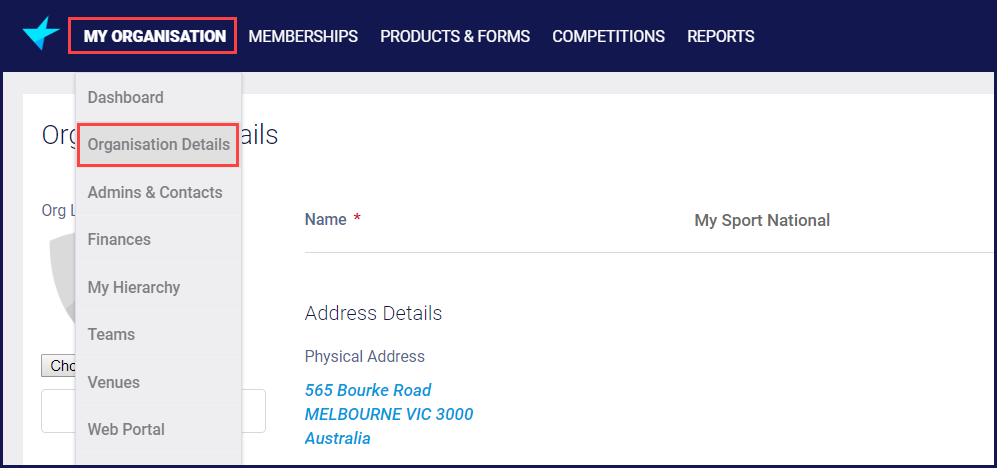Open Venues menu entry
Screen dimensions: 997x468
114,382
